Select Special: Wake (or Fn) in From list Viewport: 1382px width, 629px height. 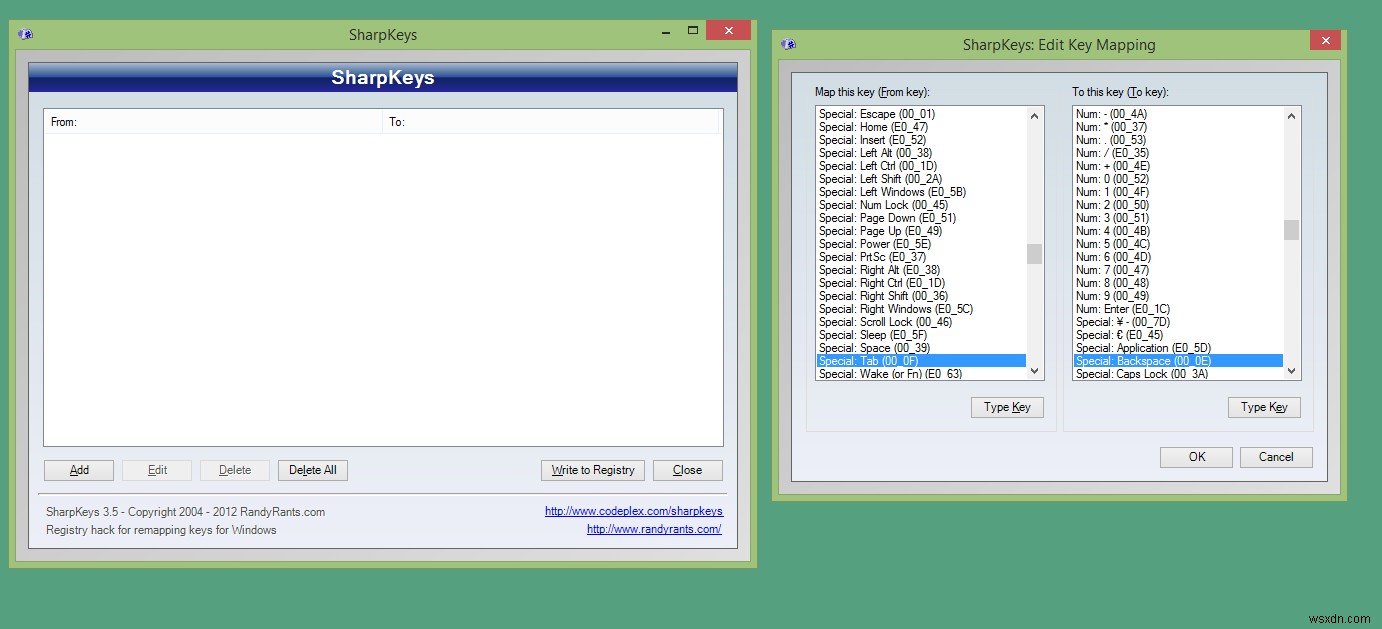(x=921, y=374)
